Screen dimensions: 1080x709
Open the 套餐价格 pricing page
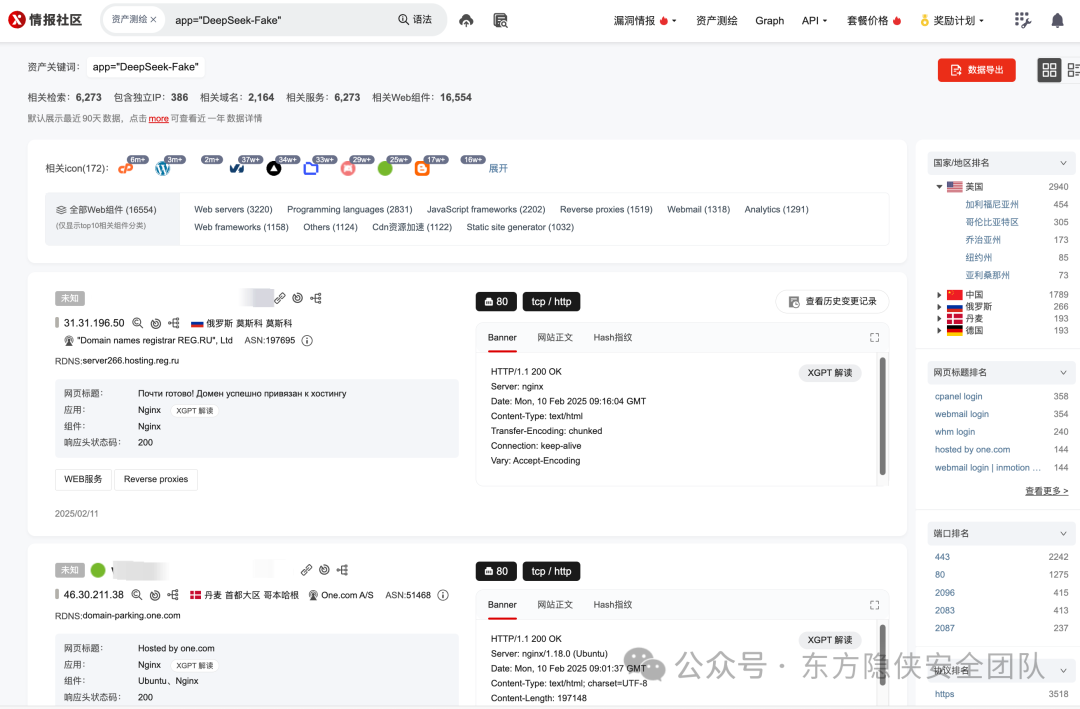873,21
